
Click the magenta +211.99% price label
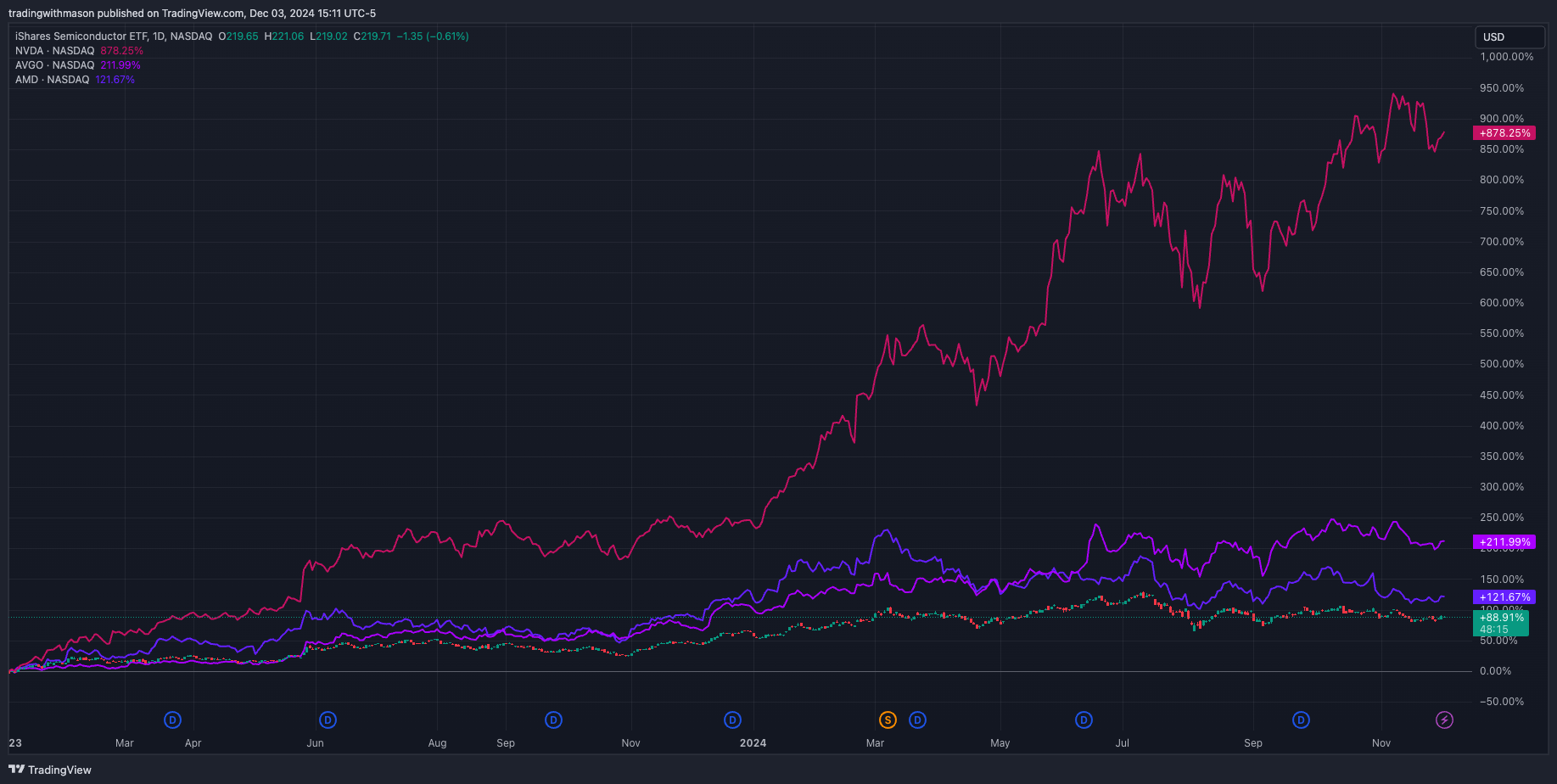pos(1504,542)
